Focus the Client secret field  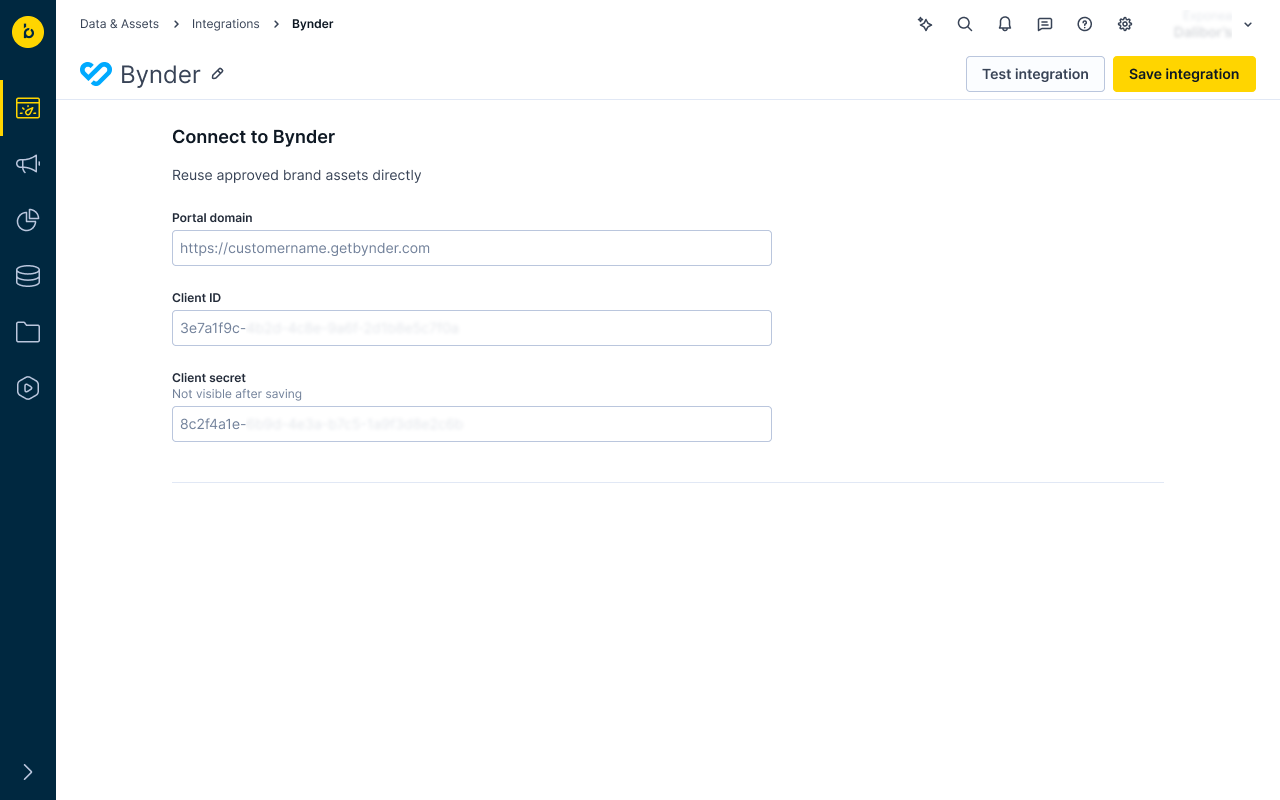click(472, 424)
